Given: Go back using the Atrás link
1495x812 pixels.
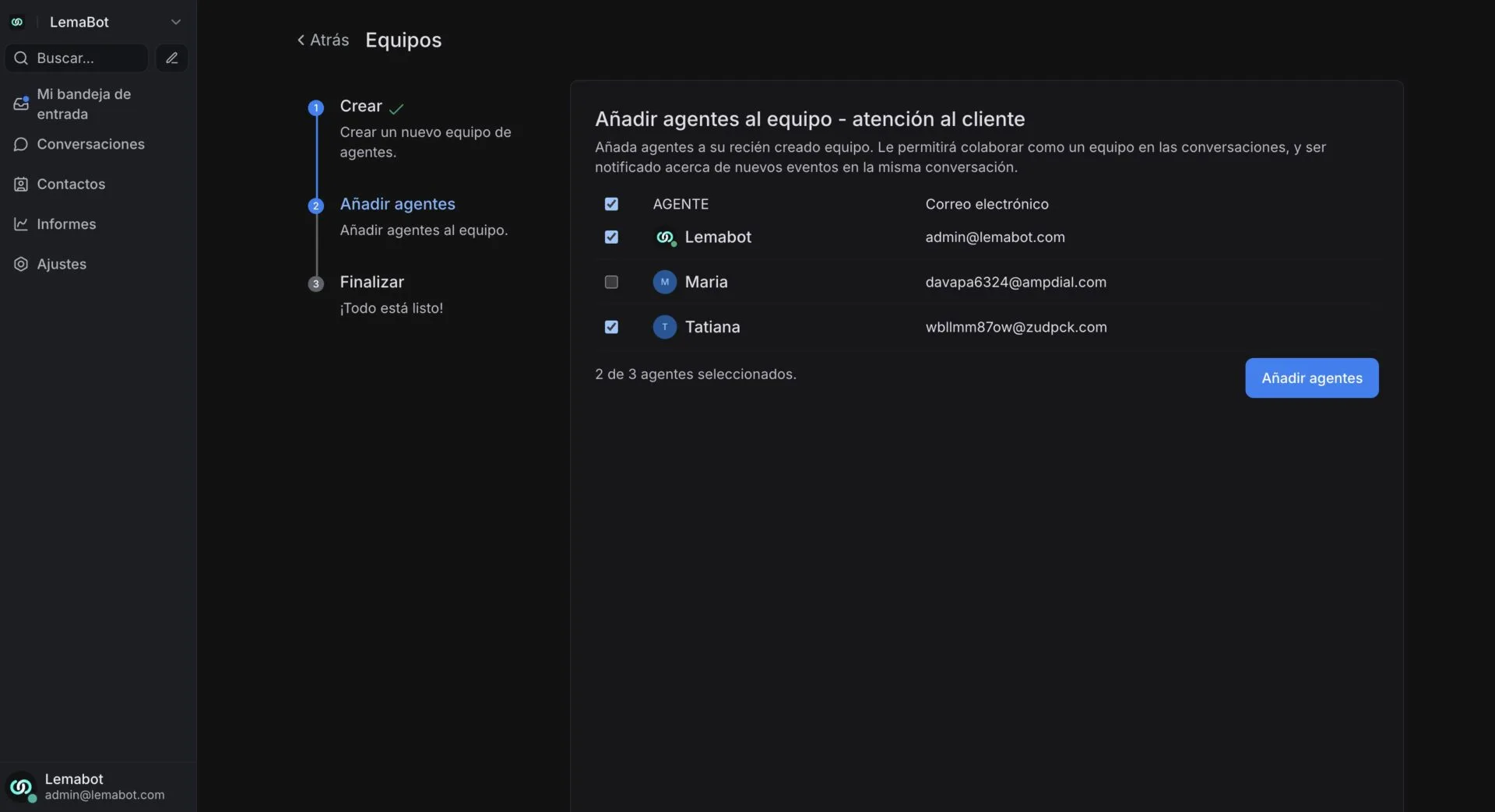Looking at the screenshot, I should pos(322,40).
